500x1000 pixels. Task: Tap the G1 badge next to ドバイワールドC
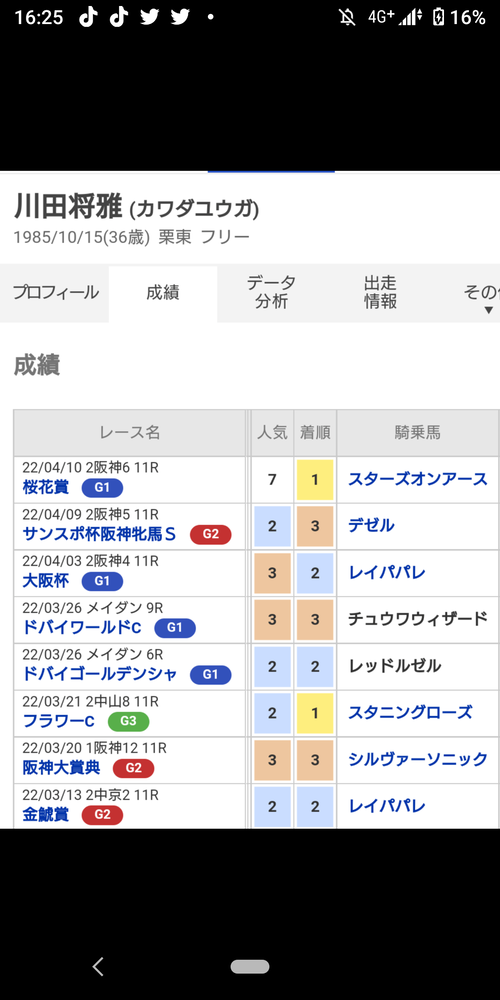pos(175,628)
